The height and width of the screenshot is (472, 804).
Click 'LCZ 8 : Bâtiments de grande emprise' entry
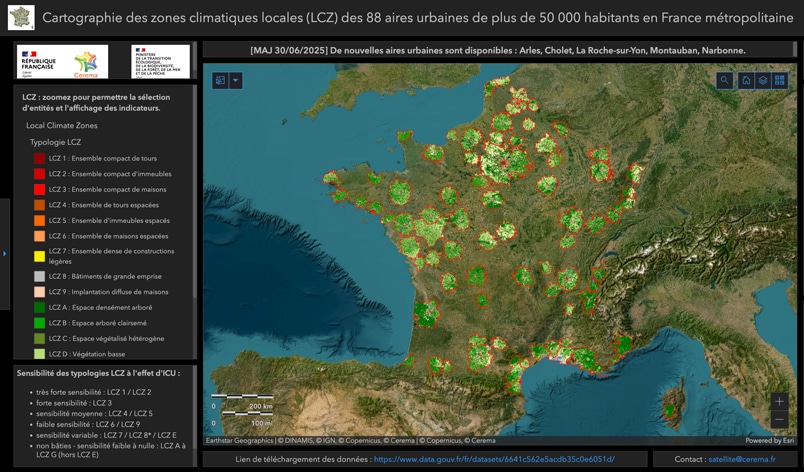click(105, 276)
